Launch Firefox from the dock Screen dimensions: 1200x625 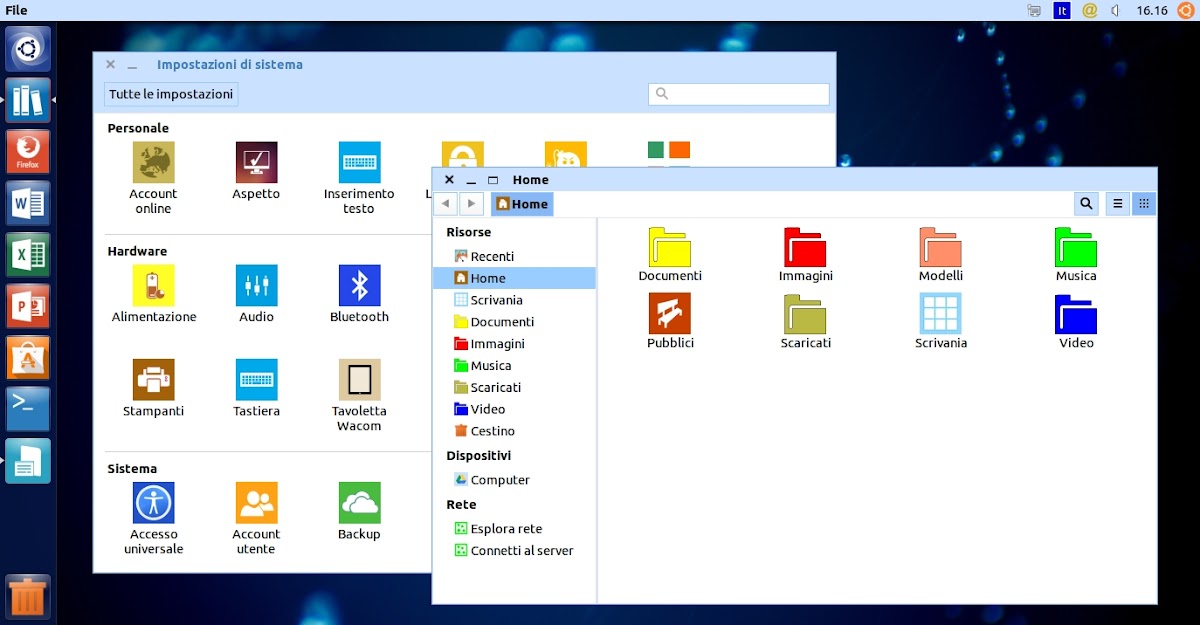click(x=27, y=152)
